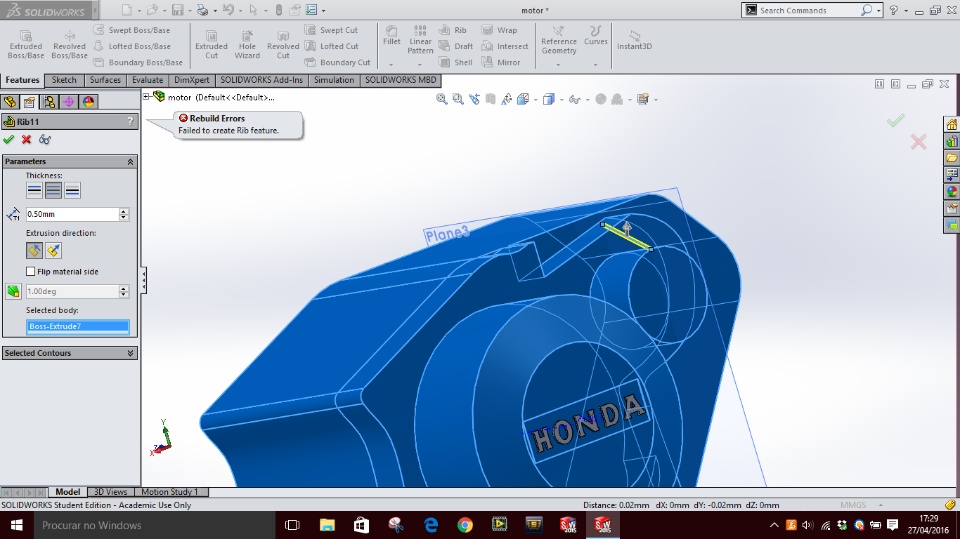Select the Mirror tool
The width and height of the screenshot is (960, 539).
(x=501, y=62)
